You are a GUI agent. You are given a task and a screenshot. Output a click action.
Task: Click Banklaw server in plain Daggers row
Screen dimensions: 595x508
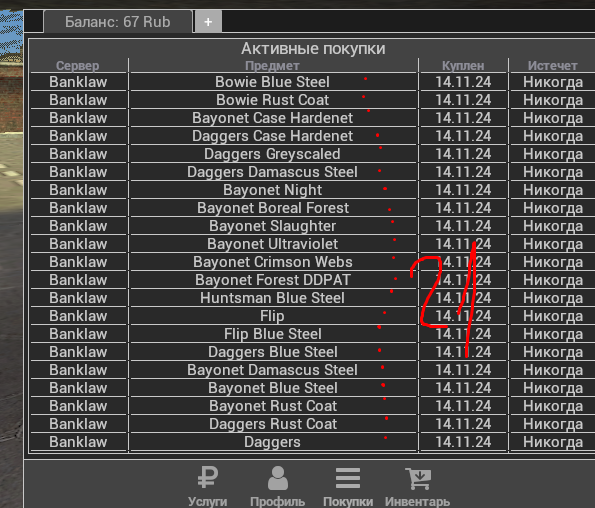point(78,442)
